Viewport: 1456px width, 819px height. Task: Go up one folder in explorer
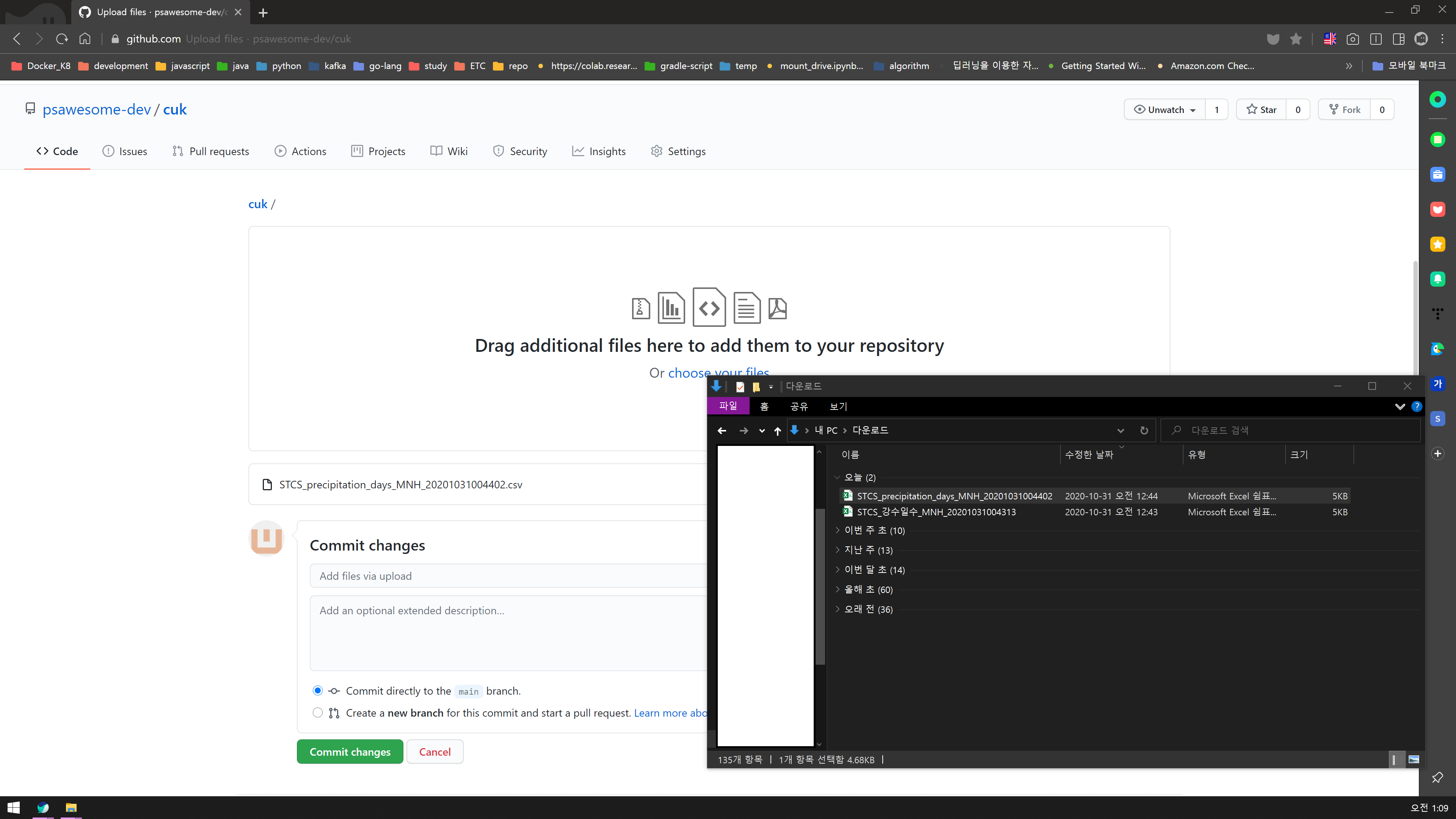coord(777,431)
